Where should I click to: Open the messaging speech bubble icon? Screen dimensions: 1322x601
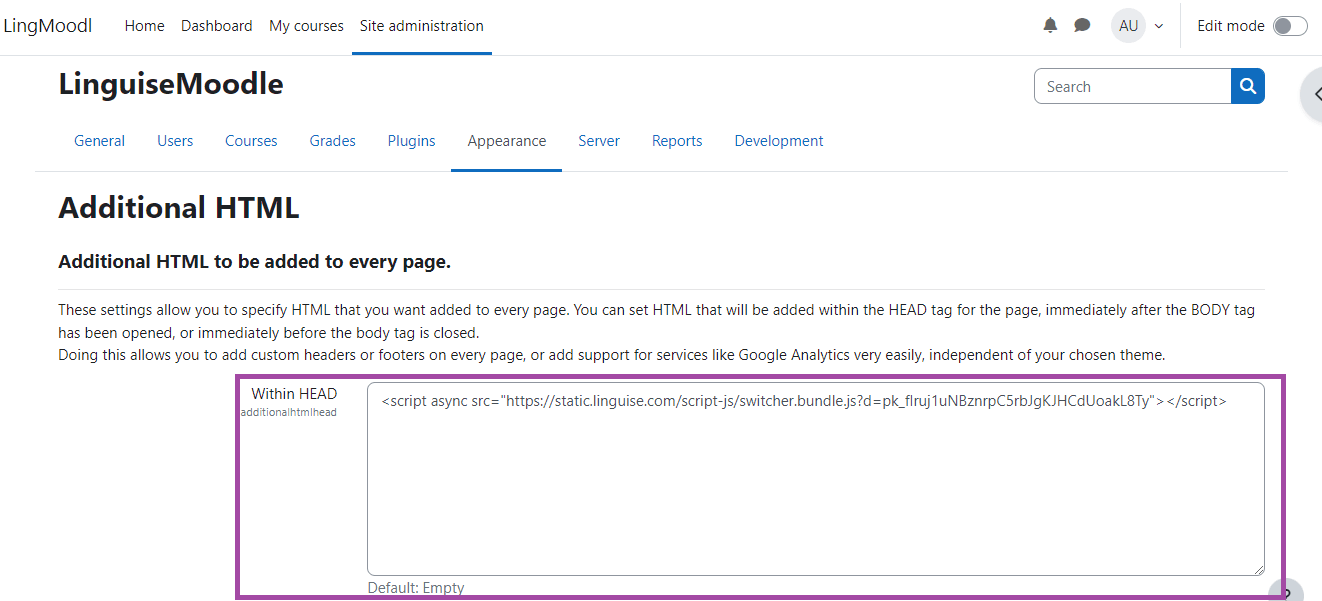tap(1082, 26)
